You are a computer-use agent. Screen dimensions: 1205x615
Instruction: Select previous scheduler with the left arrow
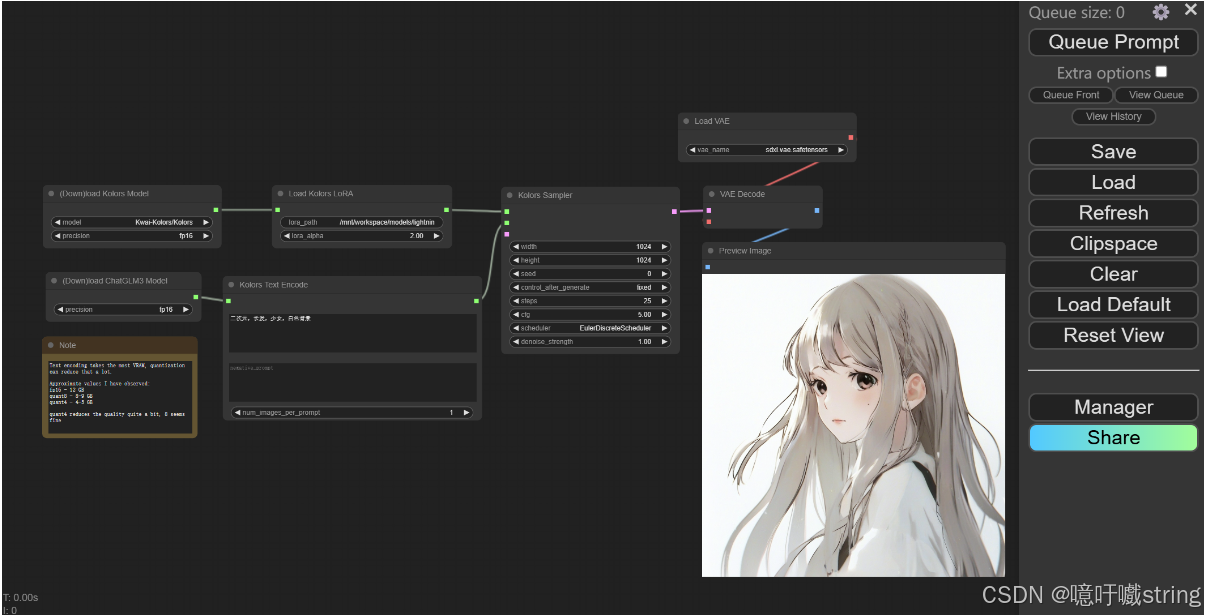coord(516,328)
